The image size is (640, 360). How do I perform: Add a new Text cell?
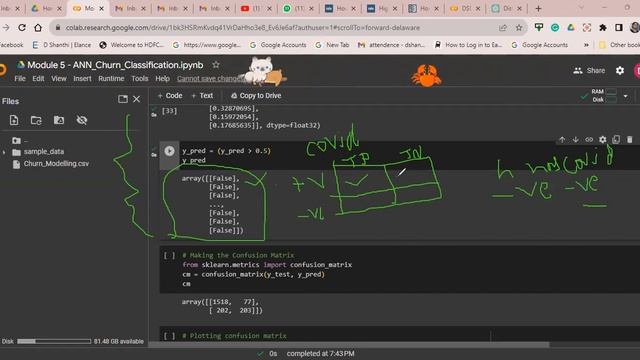point(202,96)
